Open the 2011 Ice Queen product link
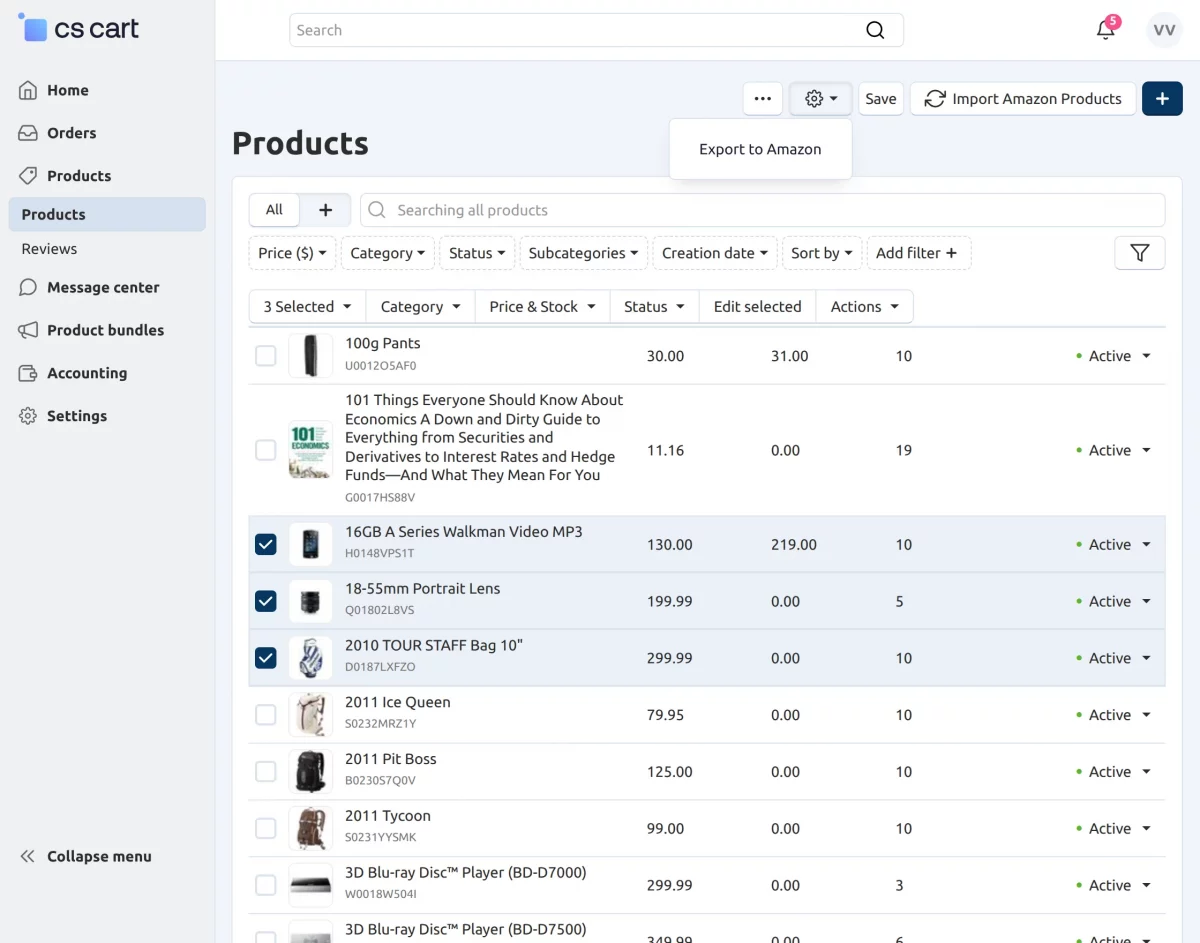The image size is (1200, 943). [398, 702]
